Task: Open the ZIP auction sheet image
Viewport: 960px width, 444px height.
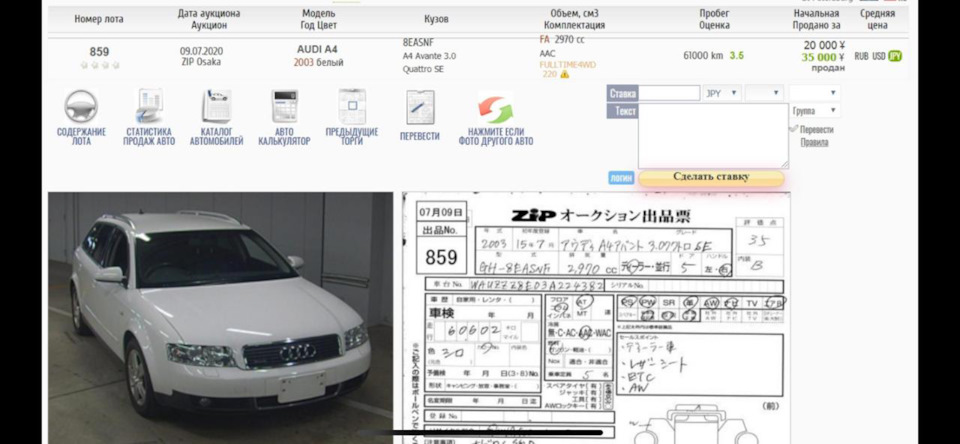Action: coord(596,318)
